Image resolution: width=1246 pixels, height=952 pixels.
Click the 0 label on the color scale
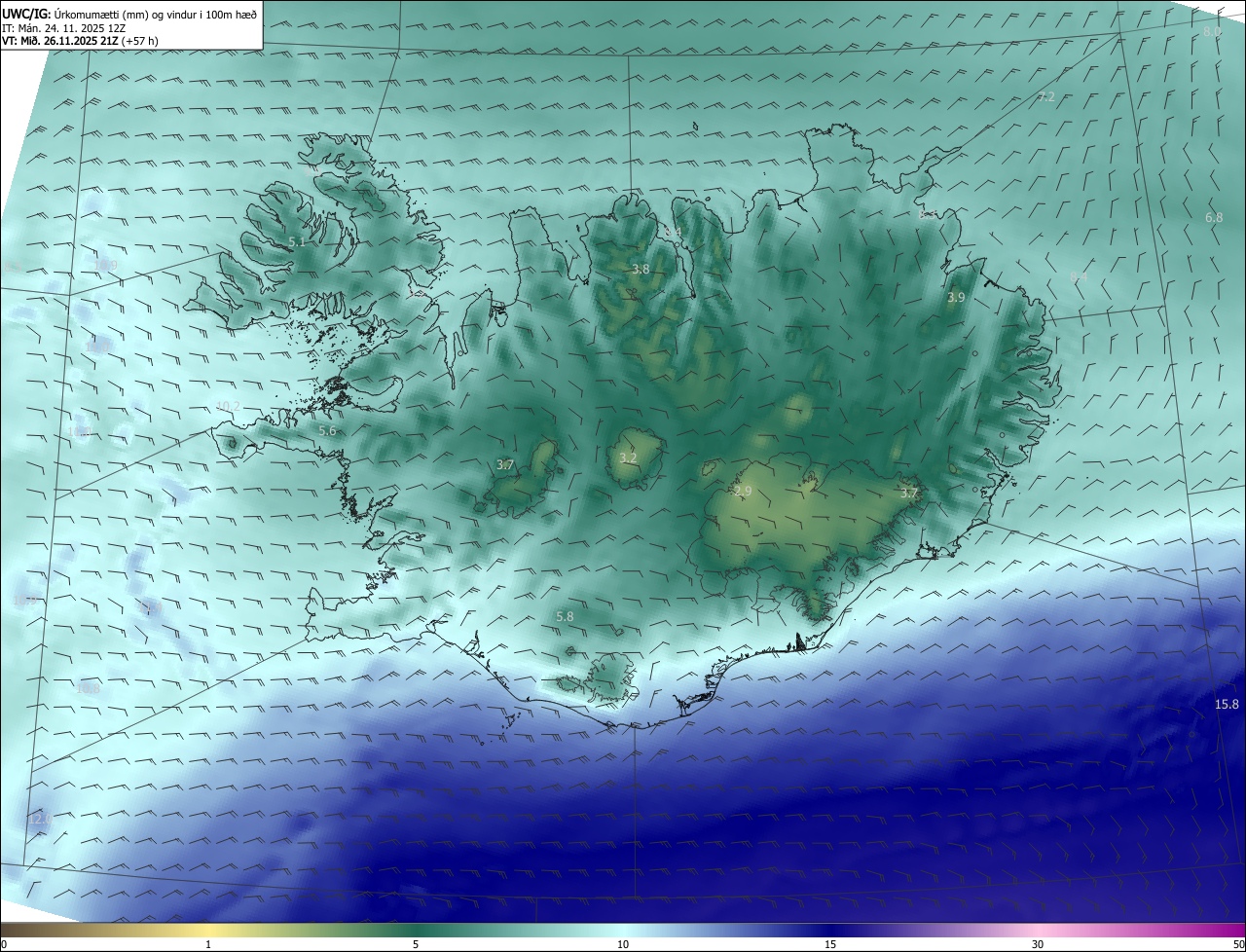(3, 944)
